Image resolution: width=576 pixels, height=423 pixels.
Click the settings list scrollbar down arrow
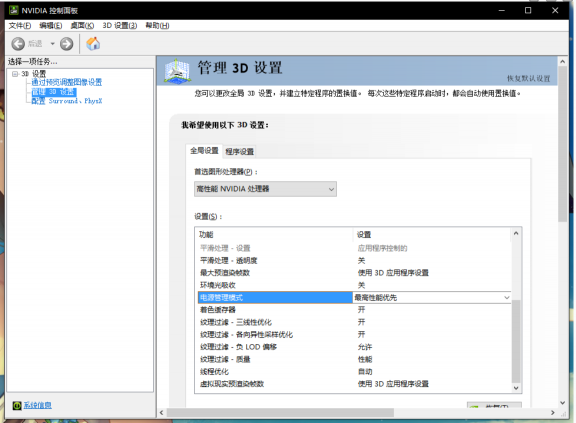(516, 388)
